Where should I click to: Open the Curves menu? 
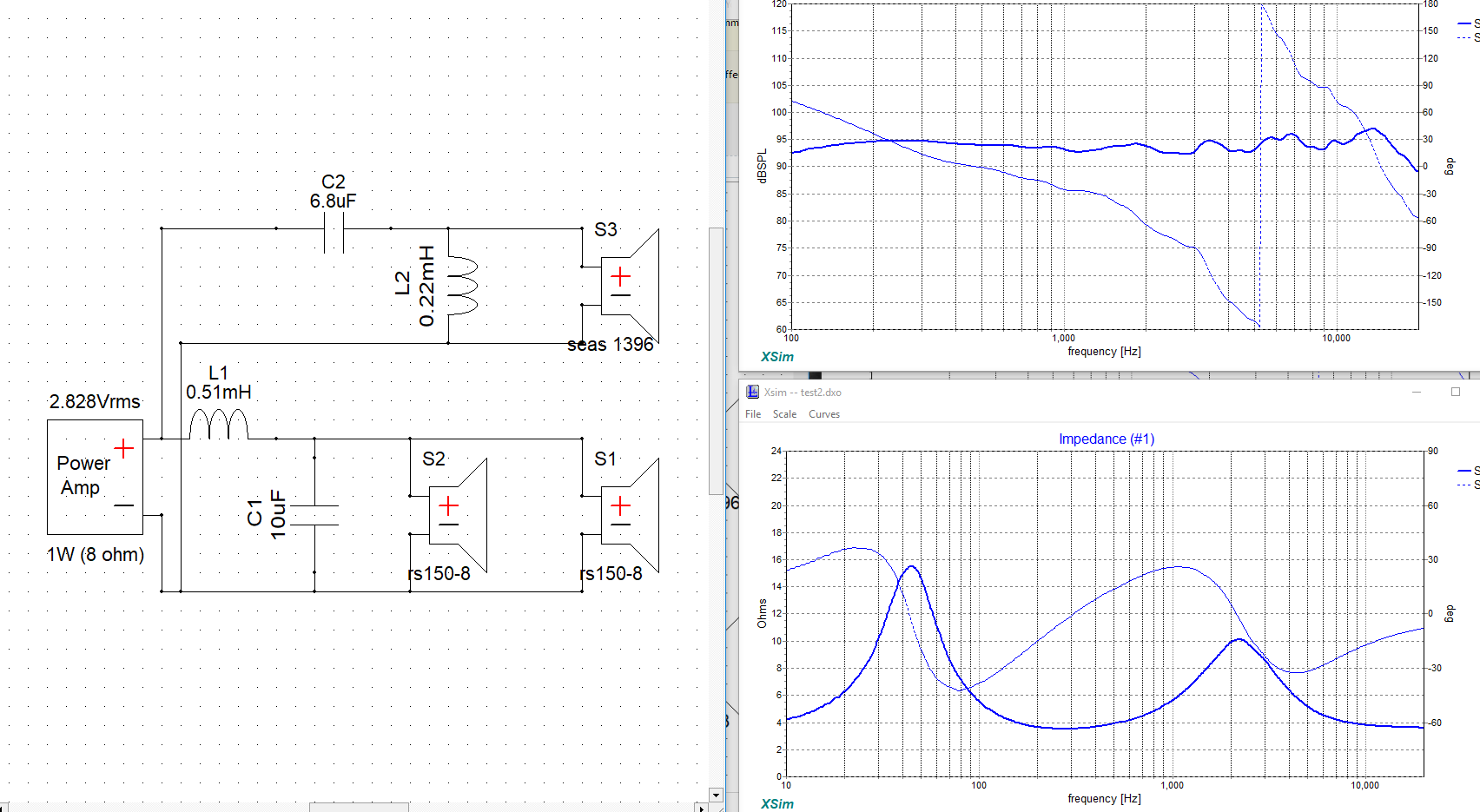point(823,414)
